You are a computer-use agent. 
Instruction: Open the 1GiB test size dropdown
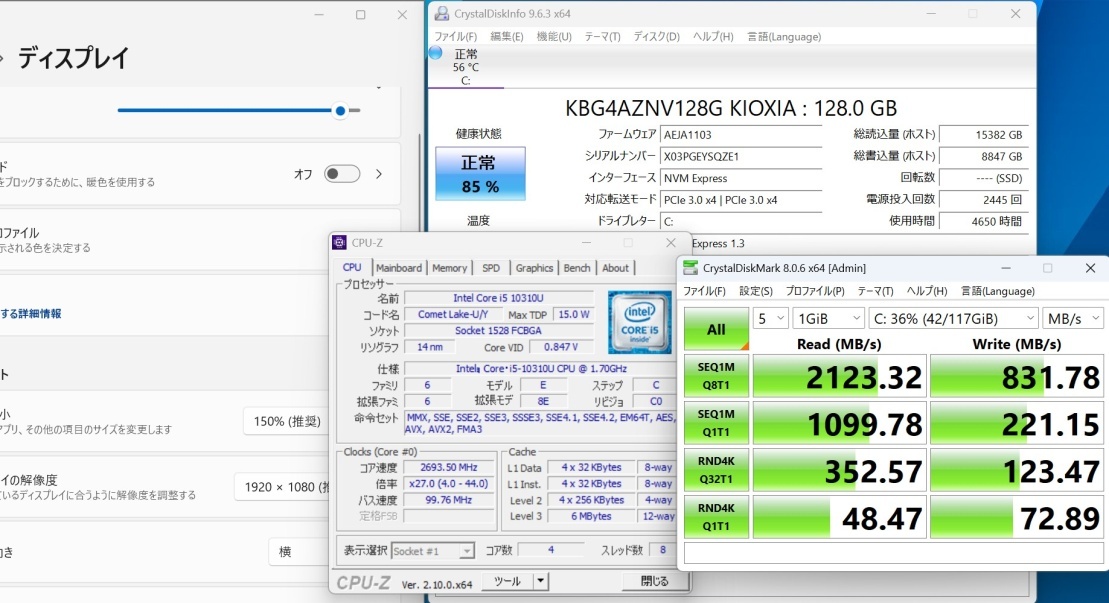click(828, 319)
